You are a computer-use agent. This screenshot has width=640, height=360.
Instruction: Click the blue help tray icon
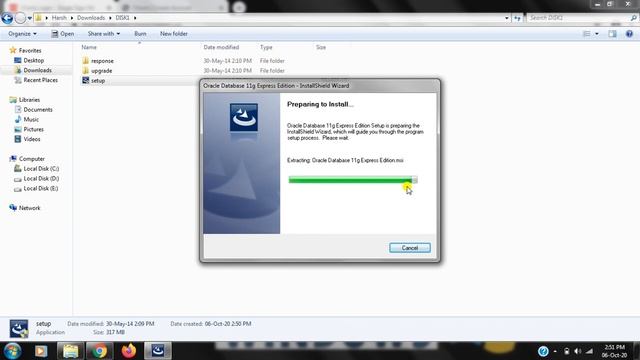(543, 351)
